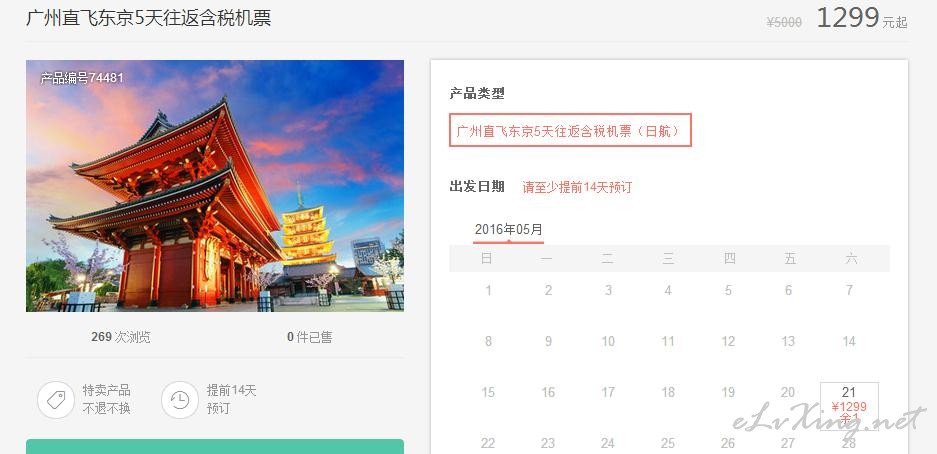Click the 0 件已售 sold count

pos(310,337)
